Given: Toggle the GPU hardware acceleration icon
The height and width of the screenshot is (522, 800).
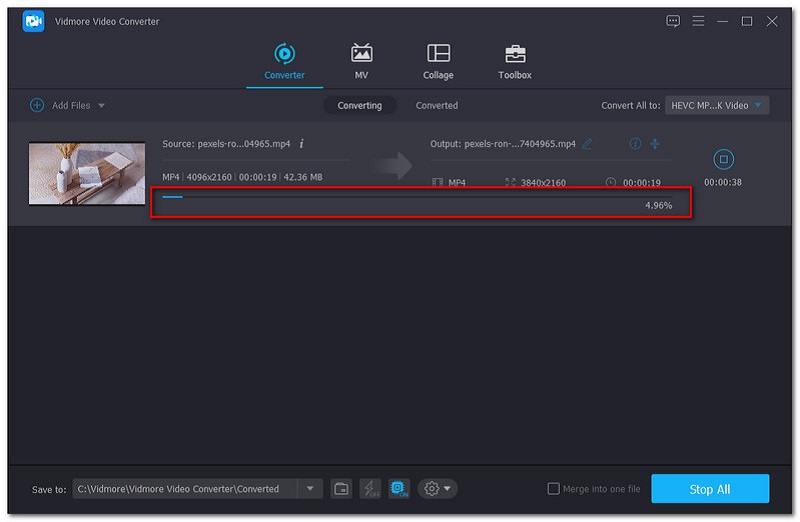Looking at the screenshot, I should tap(399, 489).
